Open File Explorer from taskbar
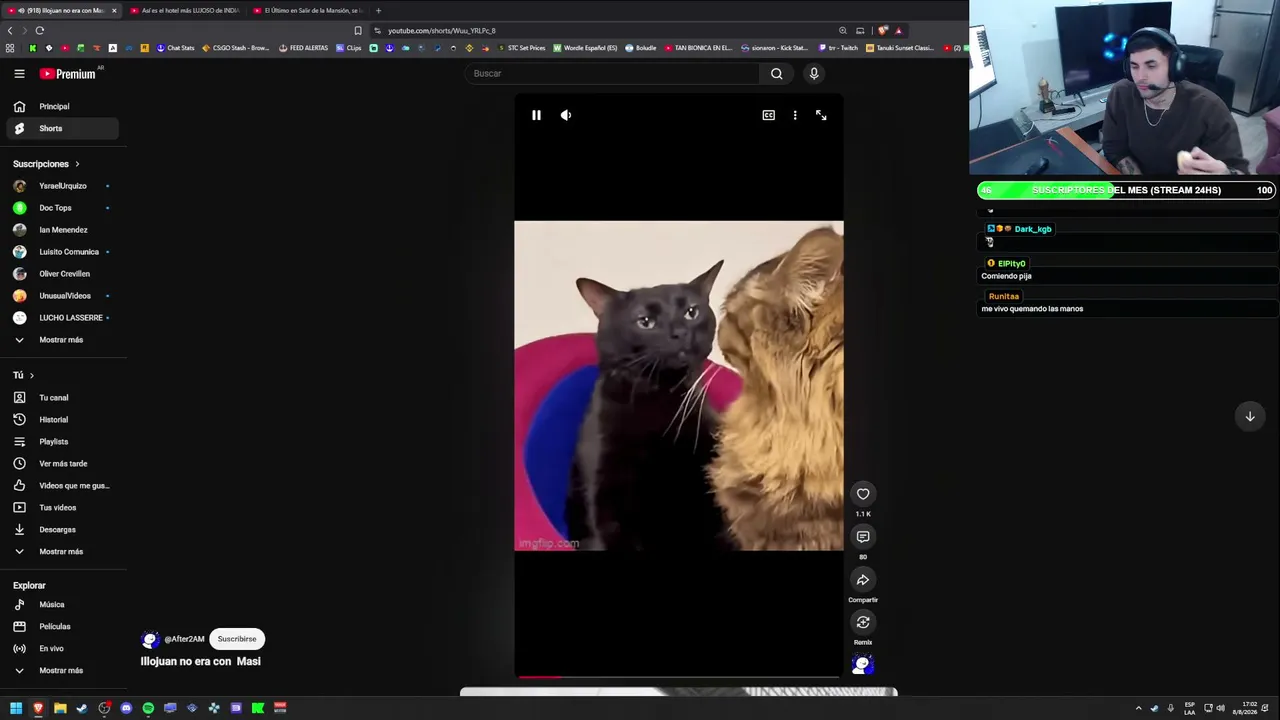This screenshot has width=1280, height=720. 60,708
